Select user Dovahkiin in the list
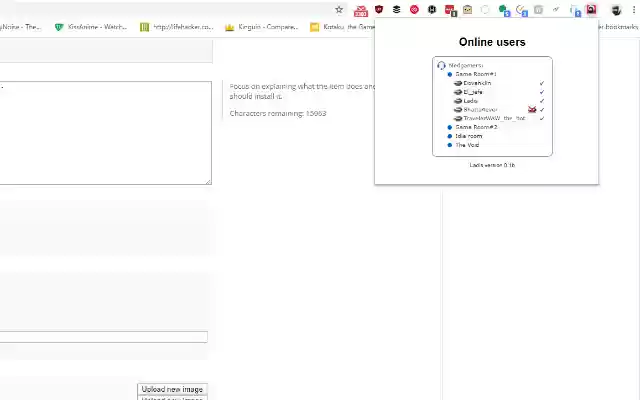 click(x=477, y=83)
